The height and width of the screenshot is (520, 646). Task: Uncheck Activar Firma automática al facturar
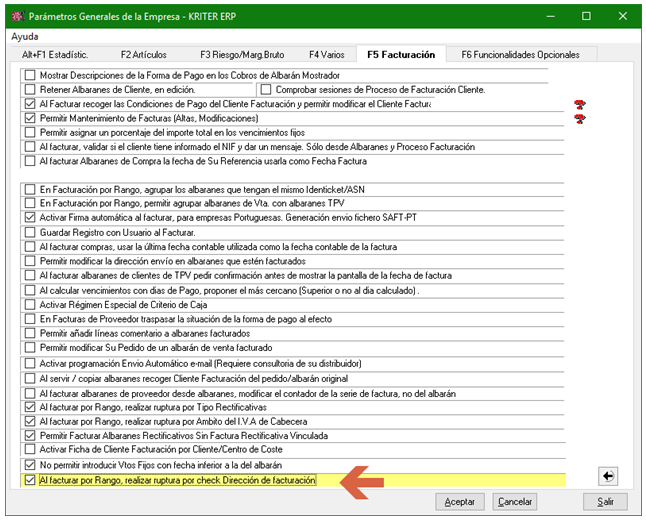tap(30, 218)
